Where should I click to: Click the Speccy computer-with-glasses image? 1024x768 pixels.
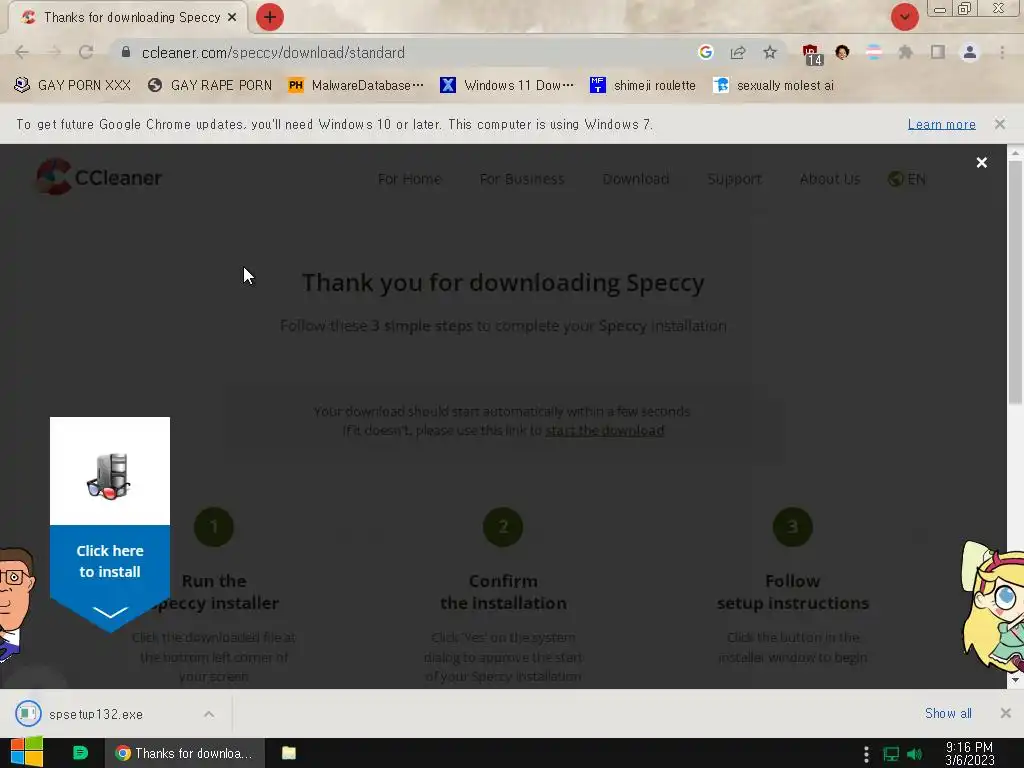click(x=109, y=476)
